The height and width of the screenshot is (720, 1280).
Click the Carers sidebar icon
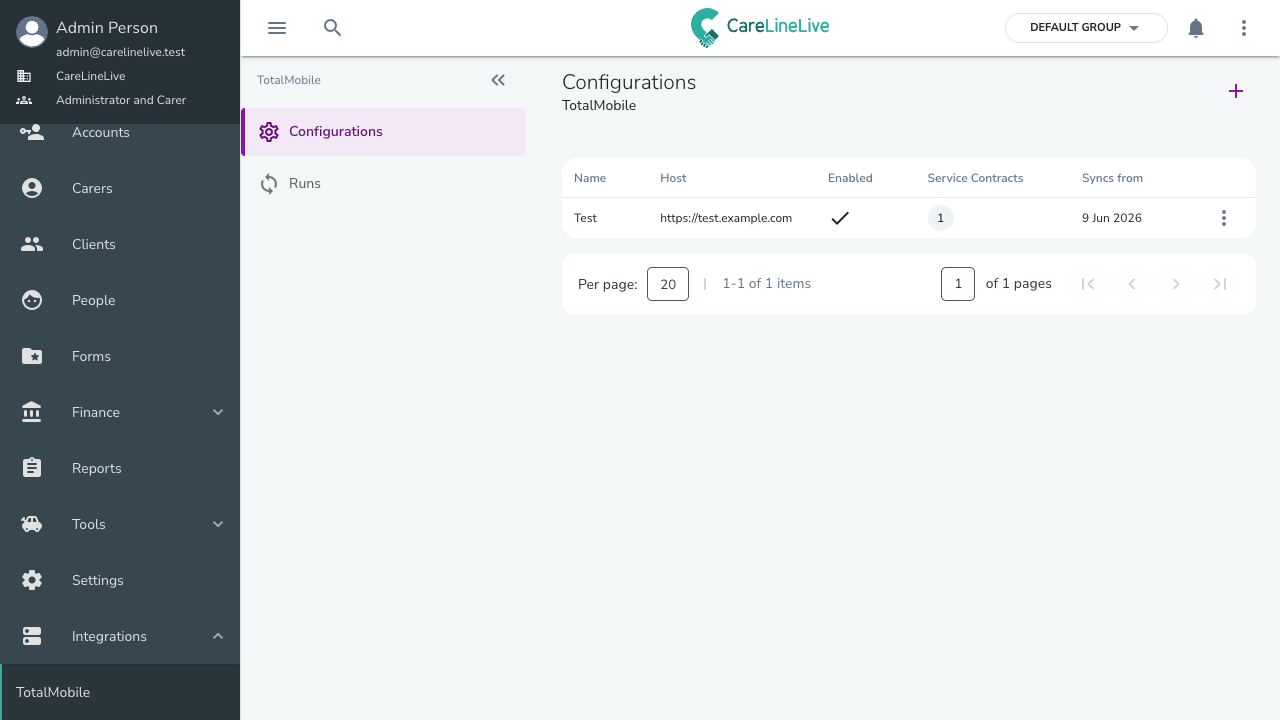[x=32, y=188]
